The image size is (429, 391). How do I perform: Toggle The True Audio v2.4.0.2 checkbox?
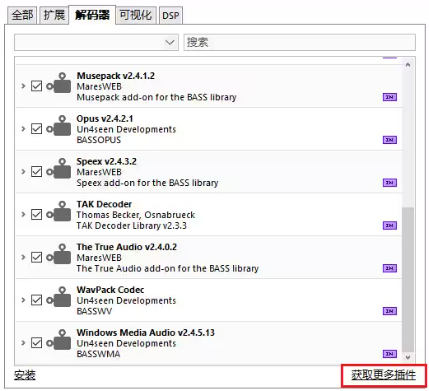click(36, 257)
